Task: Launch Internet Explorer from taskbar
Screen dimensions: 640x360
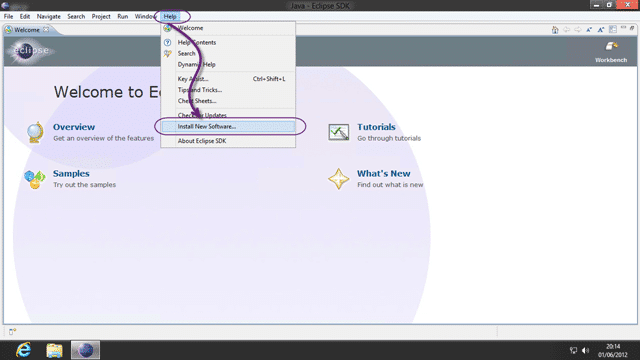Action: (23, 350)
